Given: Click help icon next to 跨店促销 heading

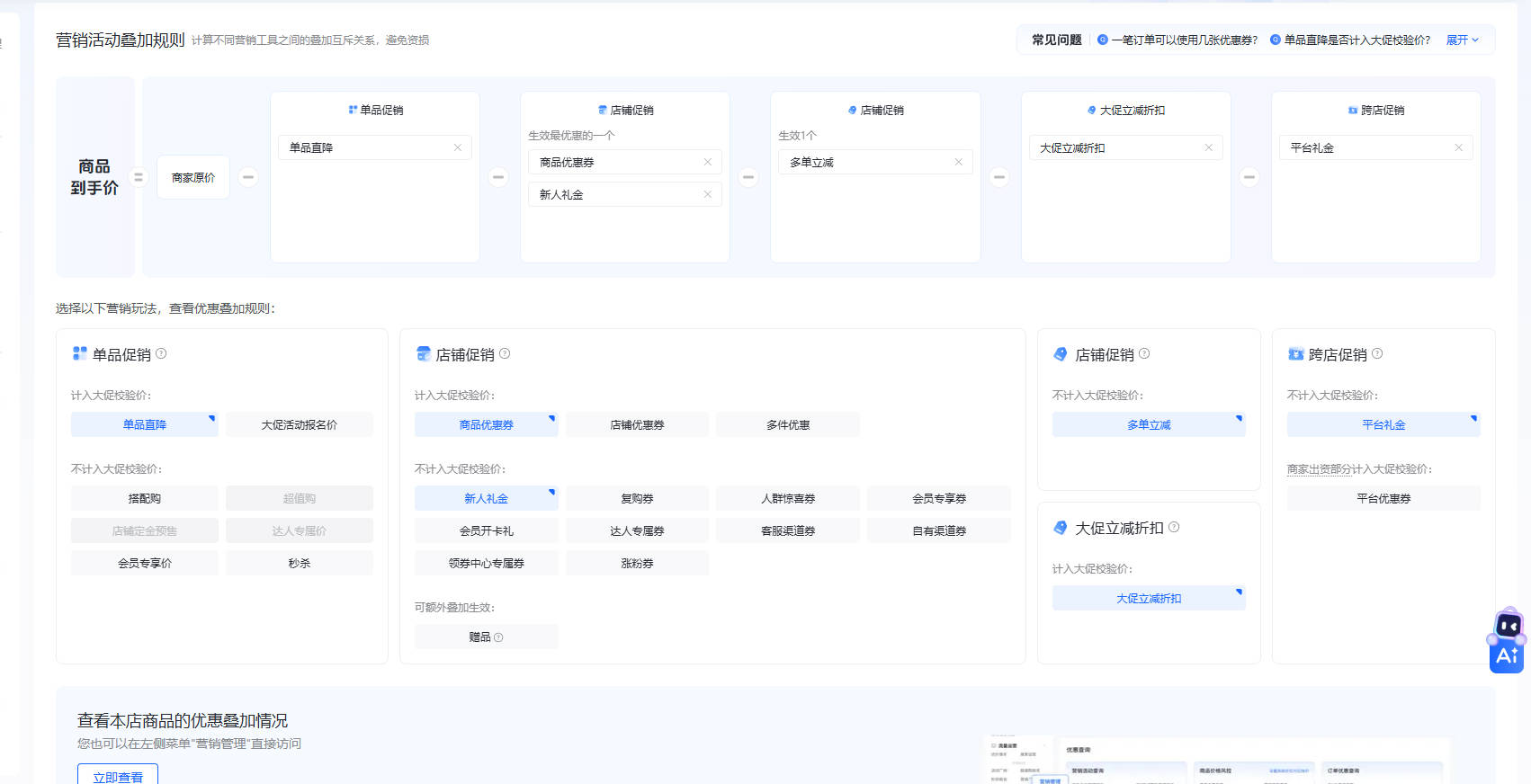Looking at the screenshot, I should coord(1377,353).
